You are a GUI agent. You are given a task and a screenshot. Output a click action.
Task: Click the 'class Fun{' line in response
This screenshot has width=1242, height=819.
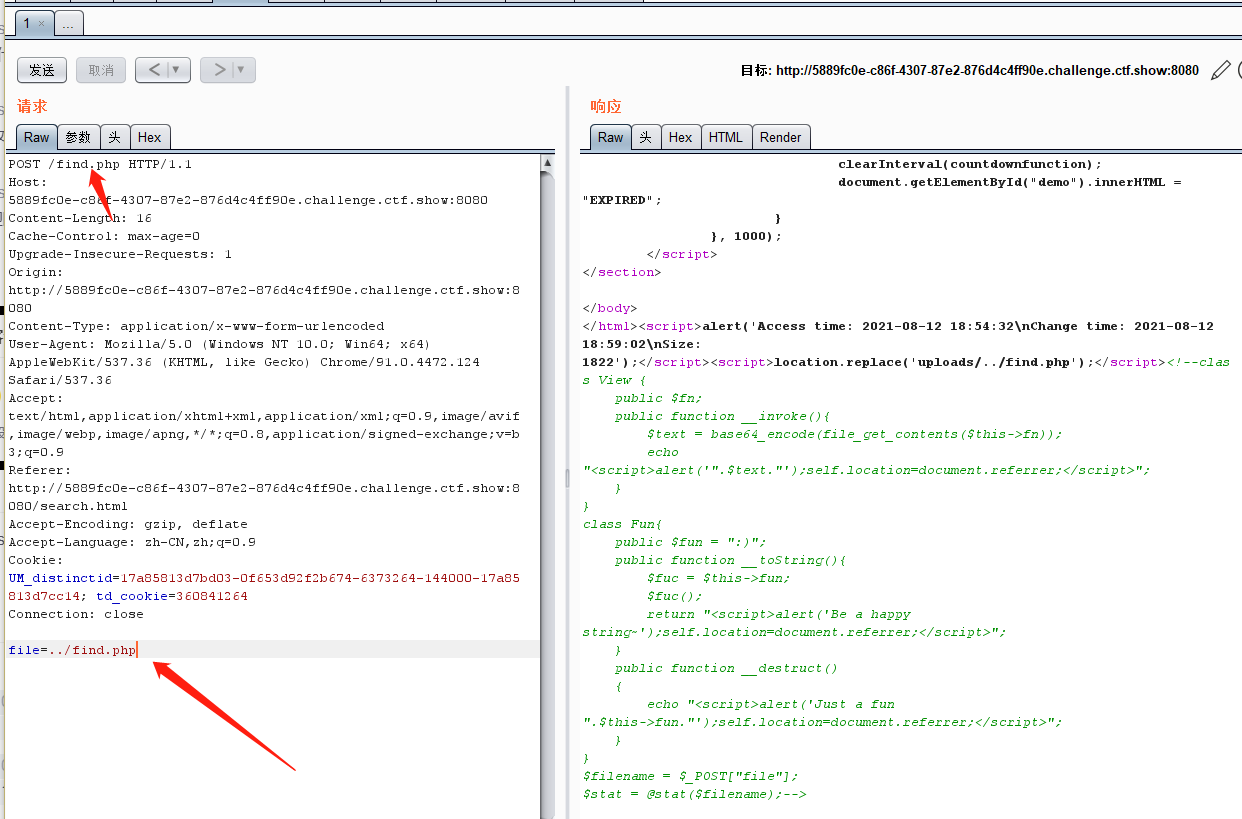coord(623,523)
